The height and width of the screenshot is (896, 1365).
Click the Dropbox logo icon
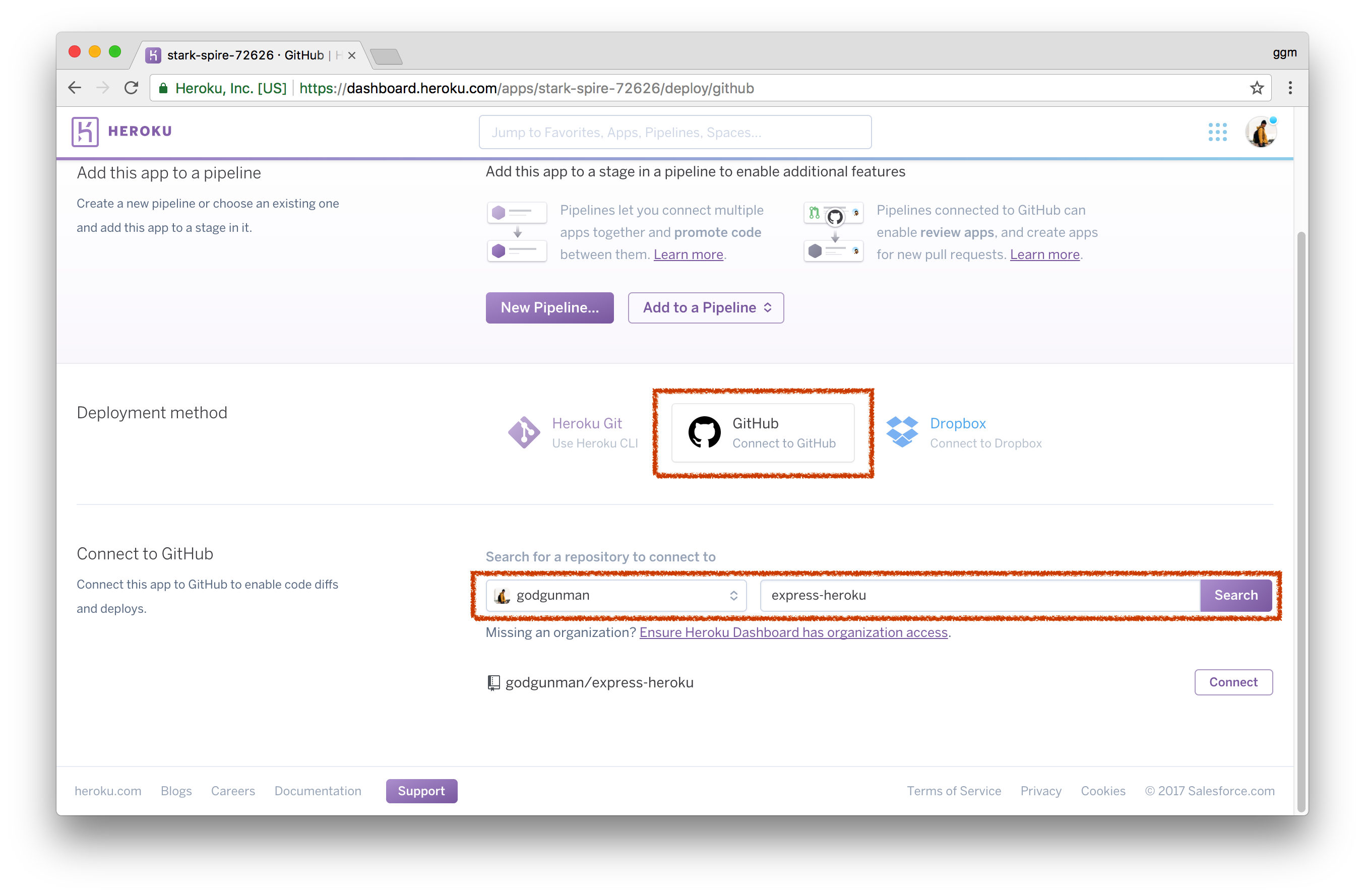point(902,432)
